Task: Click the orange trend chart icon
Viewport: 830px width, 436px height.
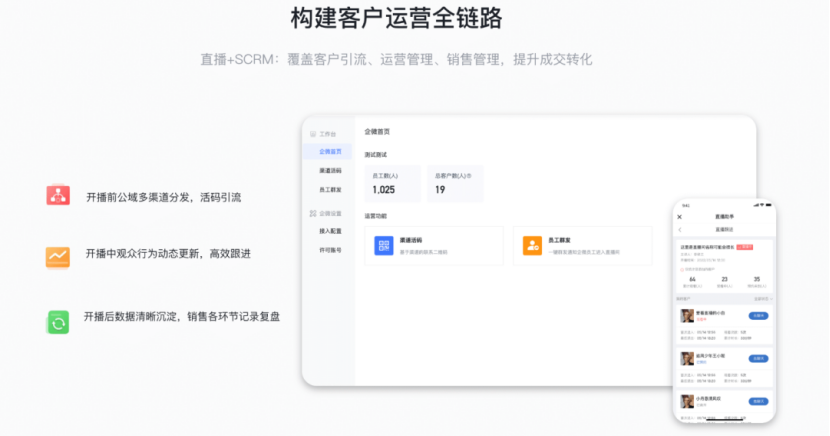Action: [58, 257]
